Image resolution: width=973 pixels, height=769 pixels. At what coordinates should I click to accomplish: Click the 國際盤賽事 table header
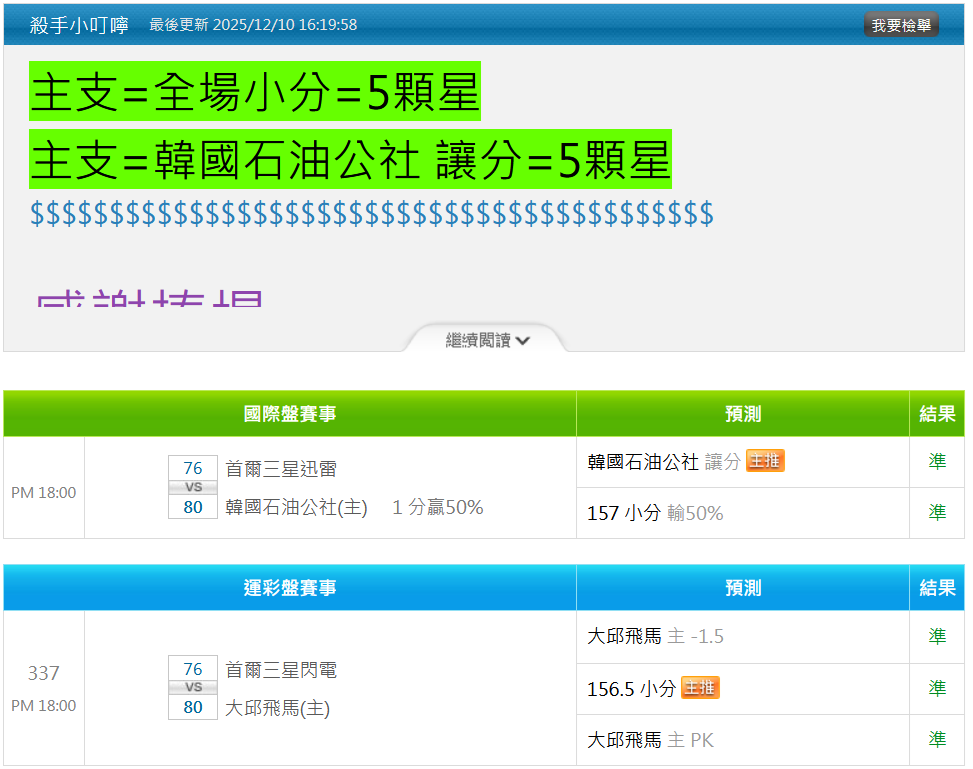point(290,414)
